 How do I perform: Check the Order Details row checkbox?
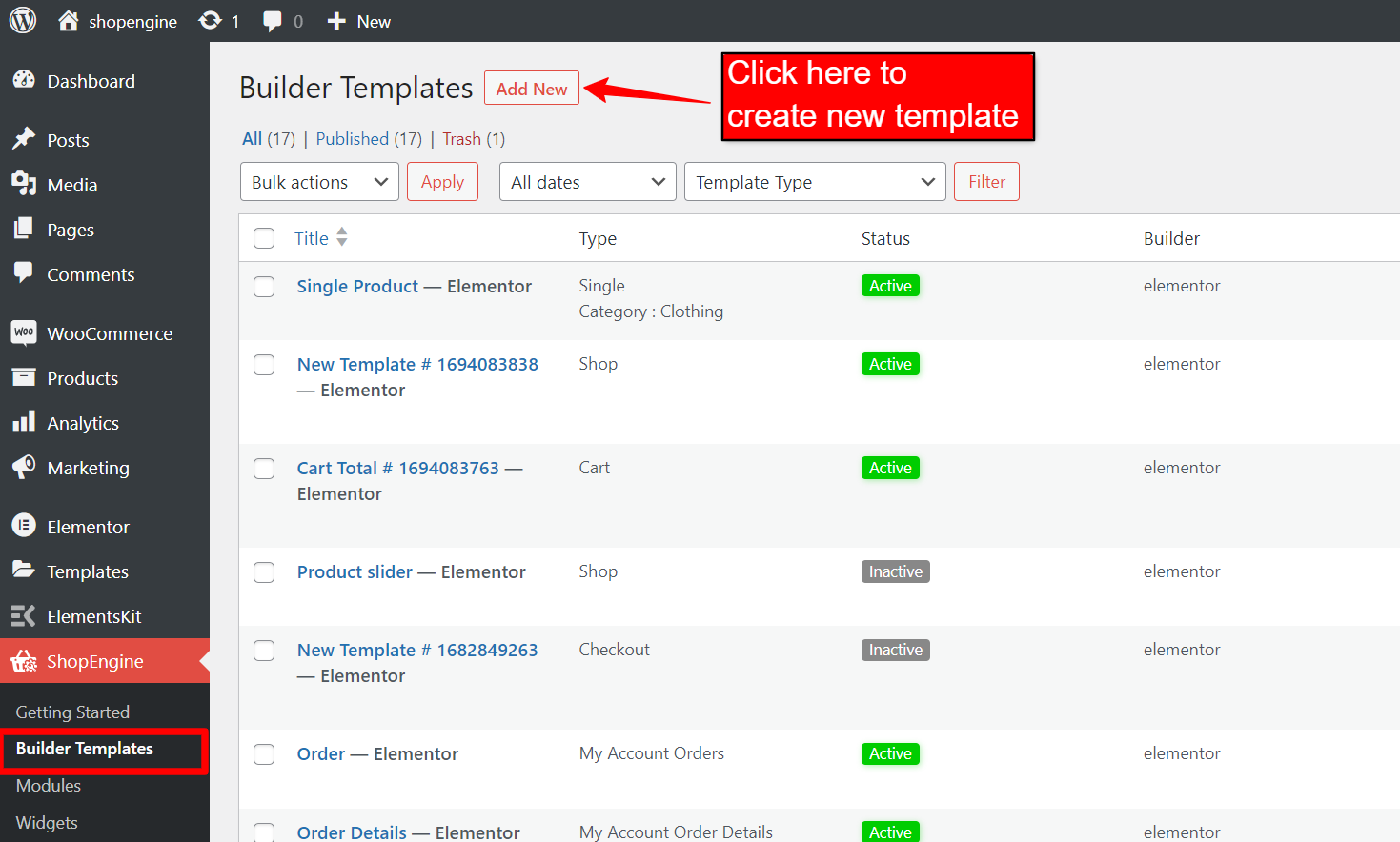point(264,832)
